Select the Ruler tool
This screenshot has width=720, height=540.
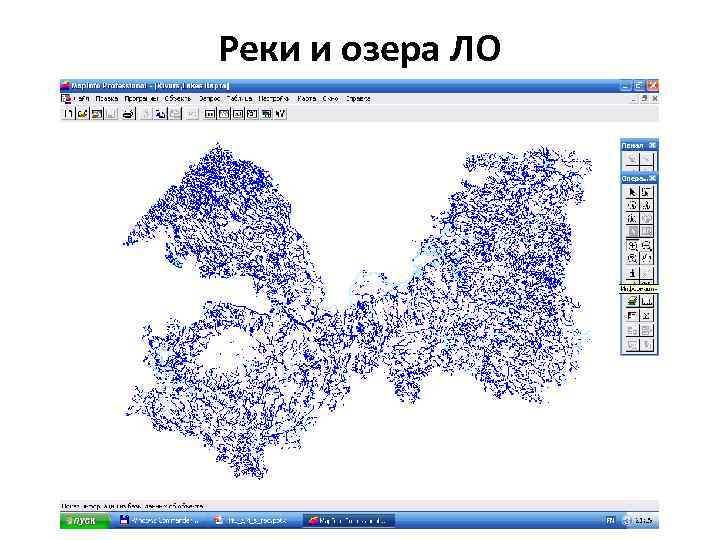coord(646,302)
